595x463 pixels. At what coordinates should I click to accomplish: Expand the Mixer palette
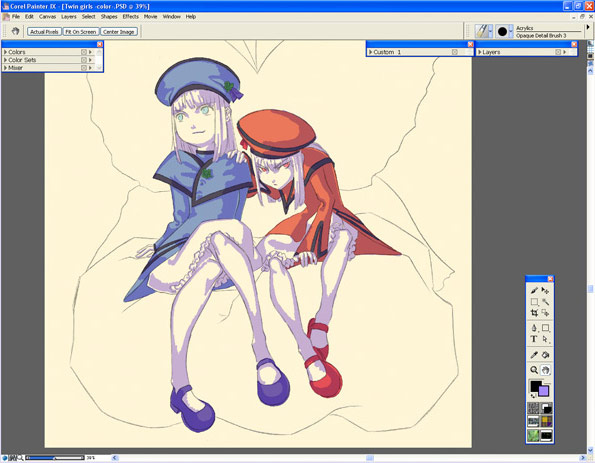[5, 68]
